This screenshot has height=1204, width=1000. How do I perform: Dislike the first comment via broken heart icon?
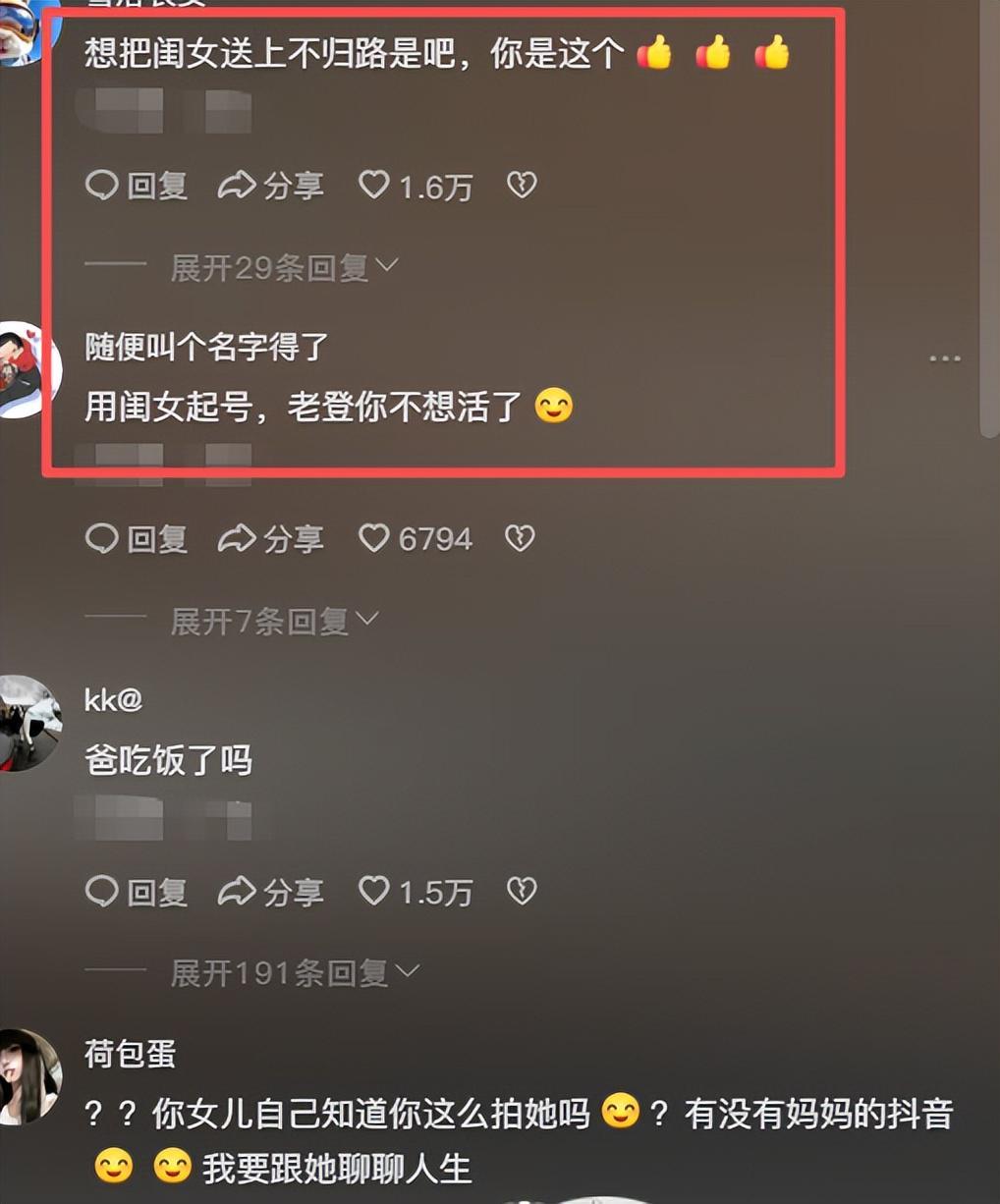522,185
